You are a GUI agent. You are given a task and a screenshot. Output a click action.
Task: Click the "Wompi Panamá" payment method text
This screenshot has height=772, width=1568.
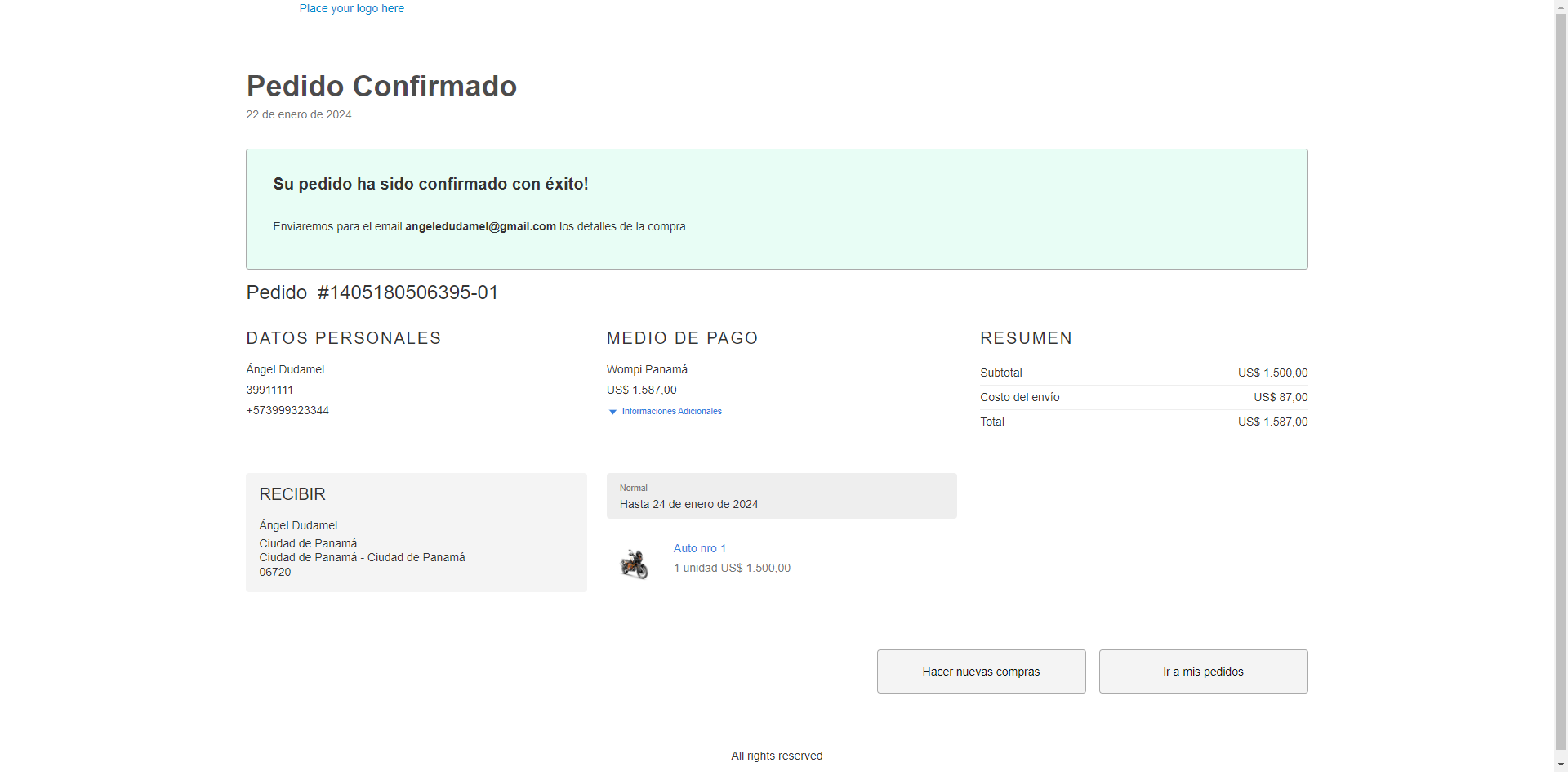[x=647, y=370]
